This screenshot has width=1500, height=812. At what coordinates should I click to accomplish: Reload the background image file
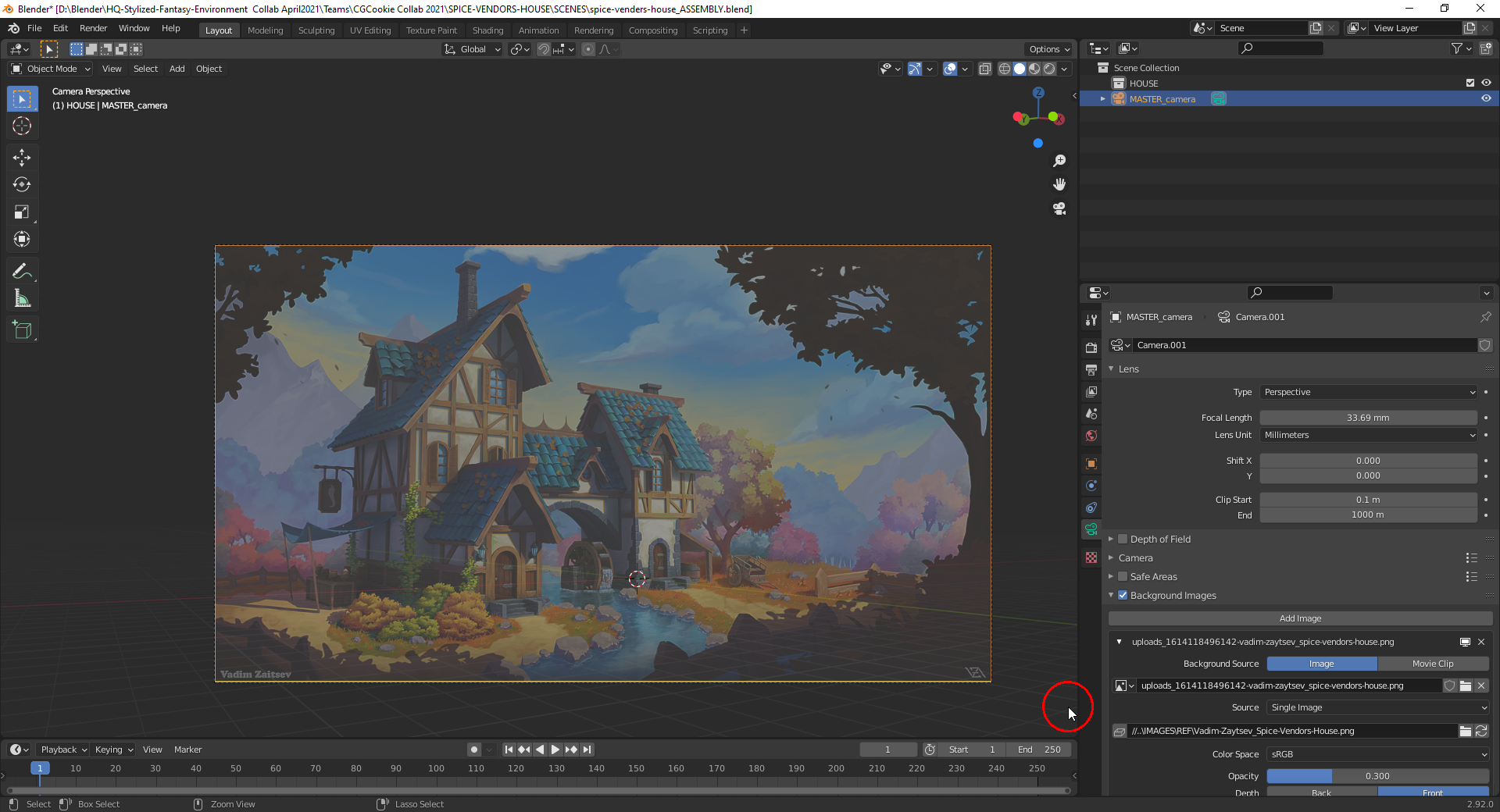pyautogui.click(x=1481, y=732)
